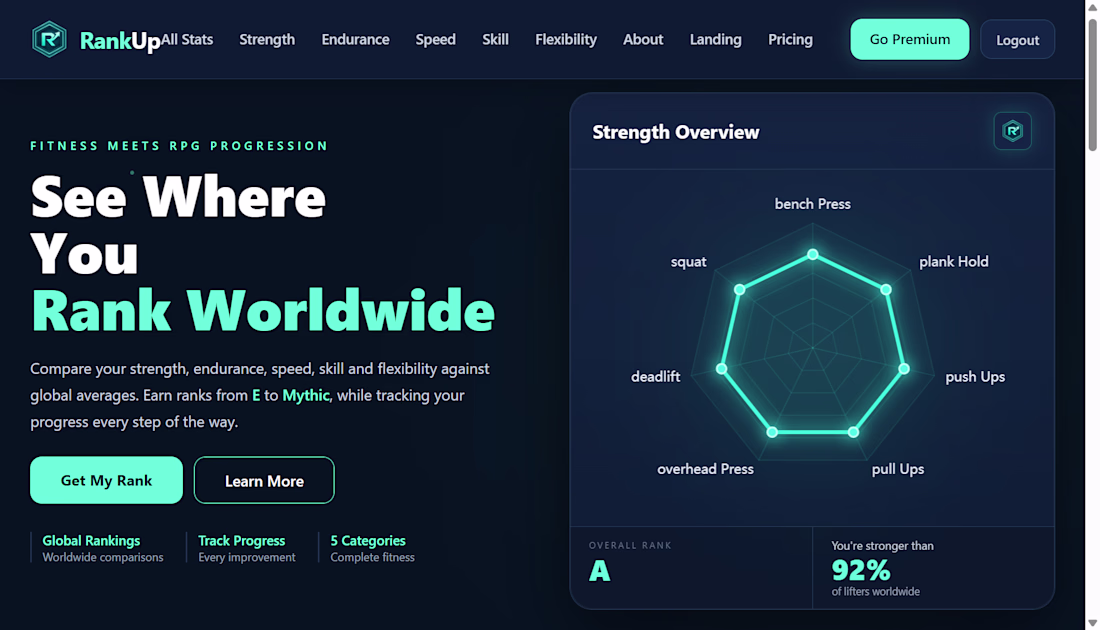Click the push Ups axis label

975,377
